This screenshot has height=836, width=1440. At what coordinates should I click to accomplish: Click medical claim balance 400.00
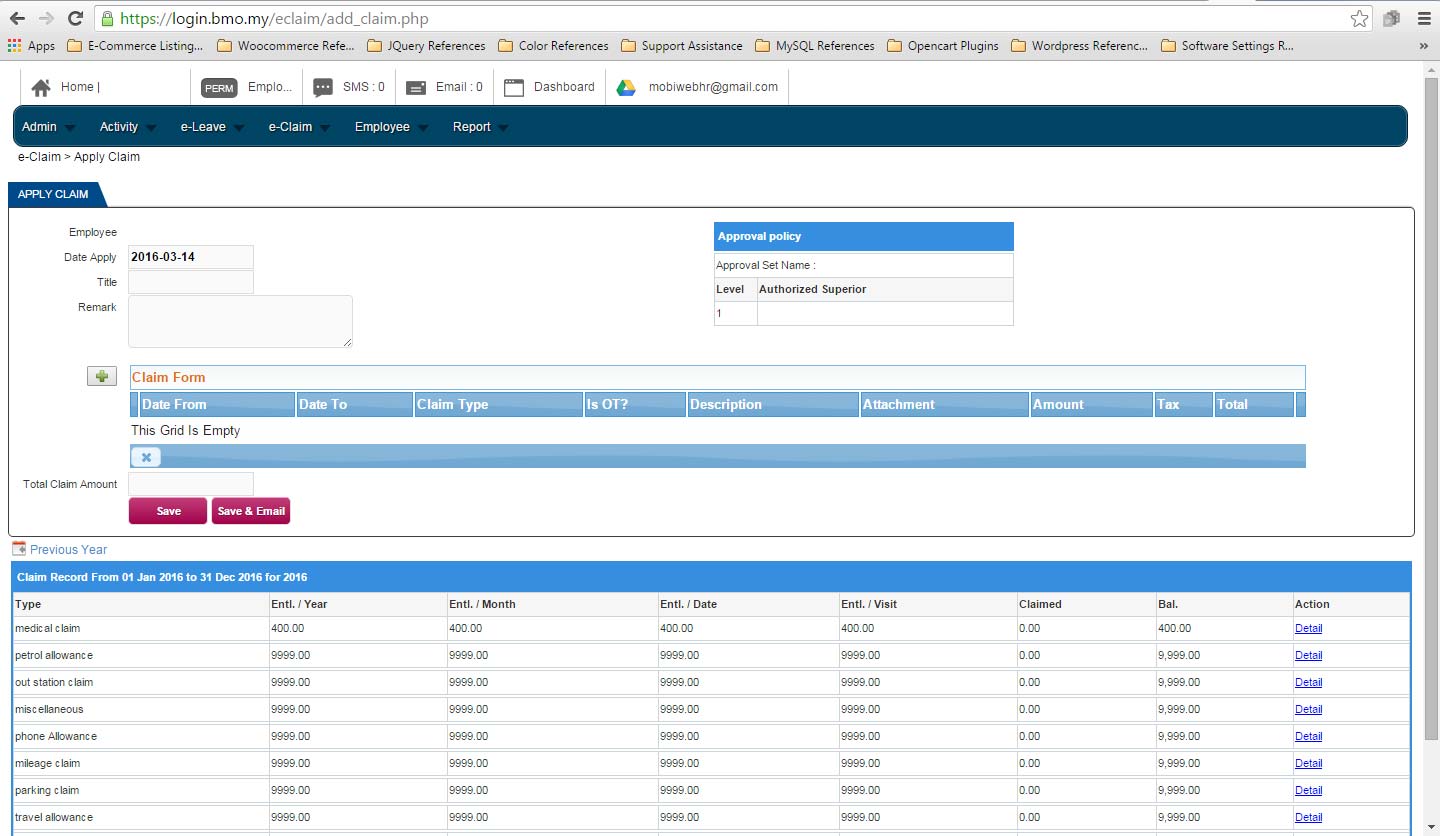(x=1223, y=628)
